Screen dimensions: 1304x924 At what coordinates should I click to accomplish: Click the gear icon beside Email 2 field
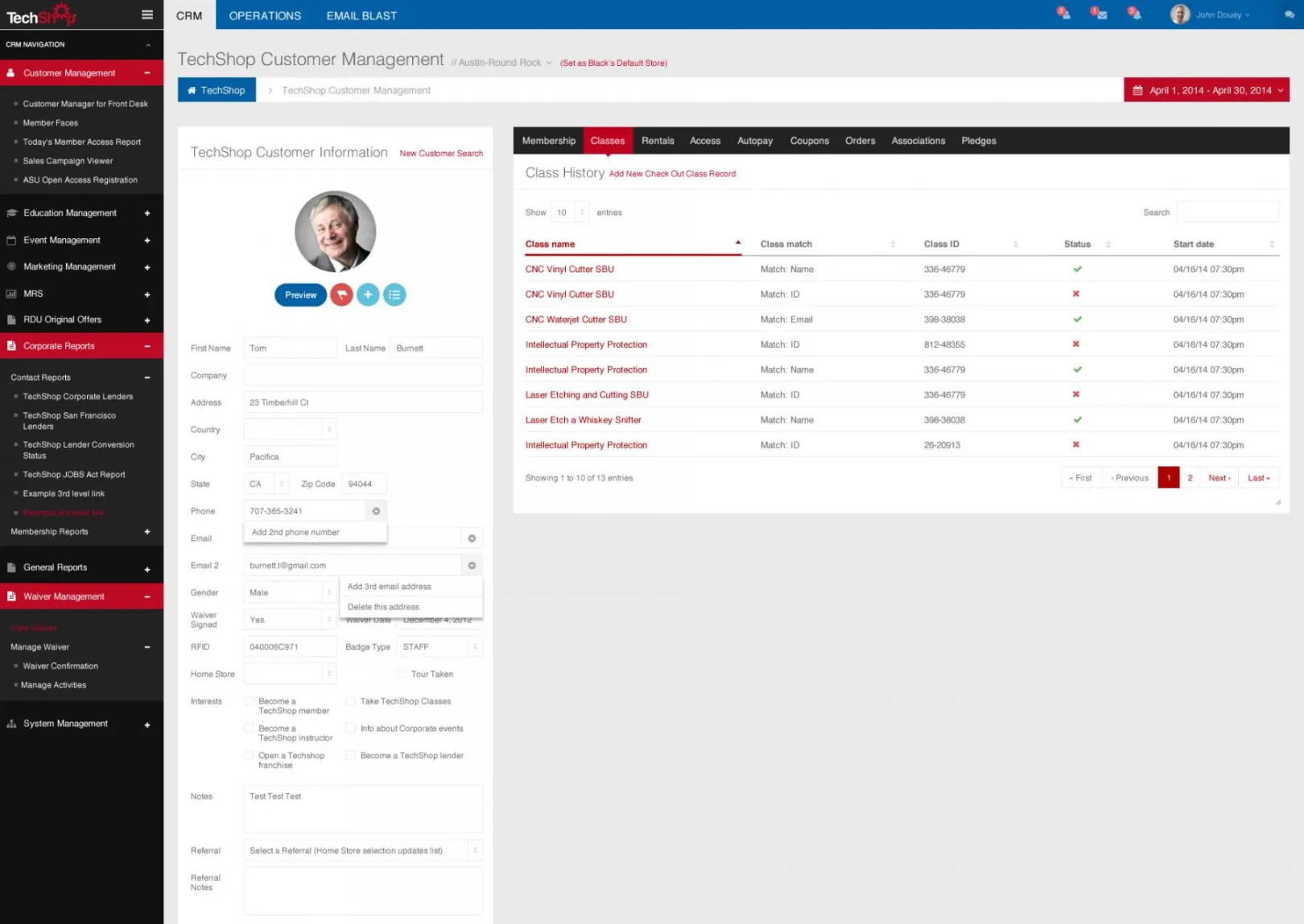[472, 566]
